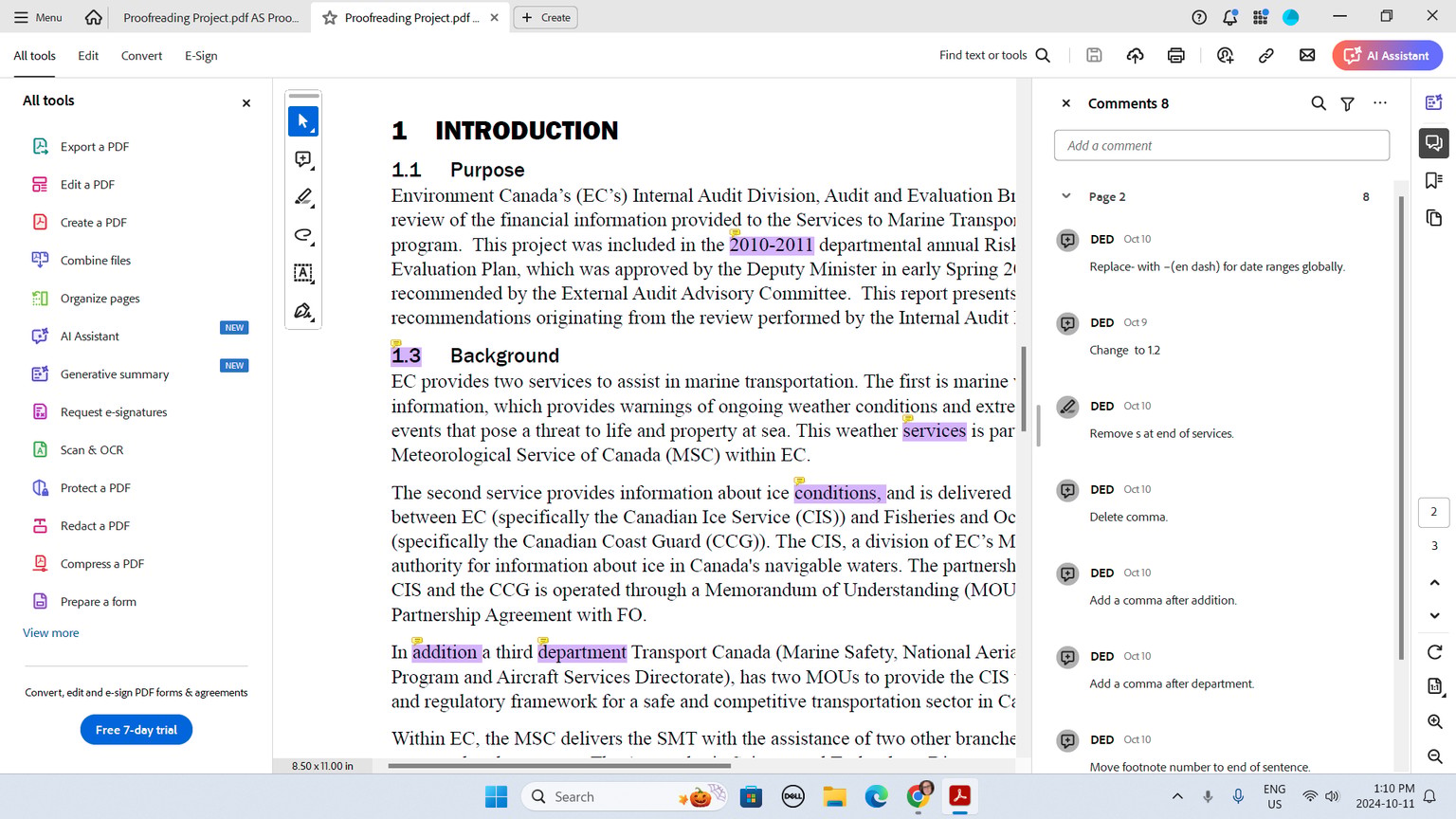The image size is (1456, 819).
Task: Print the document
Action: pyautogui.click(x=1175, y=55)
